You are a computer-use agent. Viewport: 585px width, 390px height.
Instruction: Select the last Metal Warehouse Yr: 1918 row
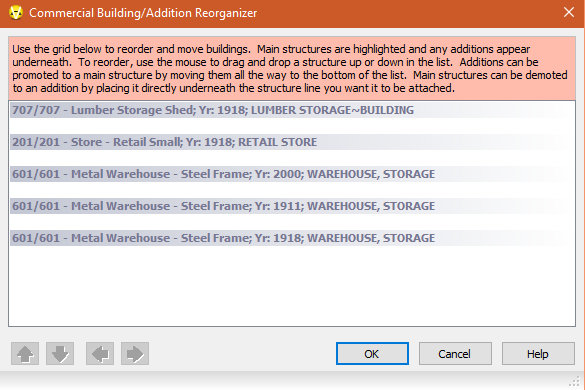tap(292, 238)
